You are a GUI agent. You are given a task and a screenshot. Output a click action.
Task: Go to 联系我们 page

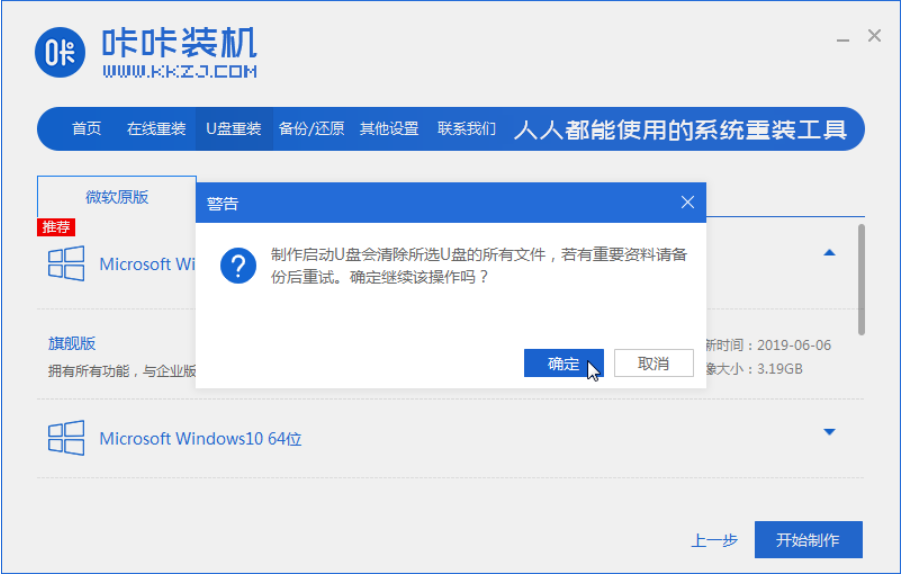(466, 129)
